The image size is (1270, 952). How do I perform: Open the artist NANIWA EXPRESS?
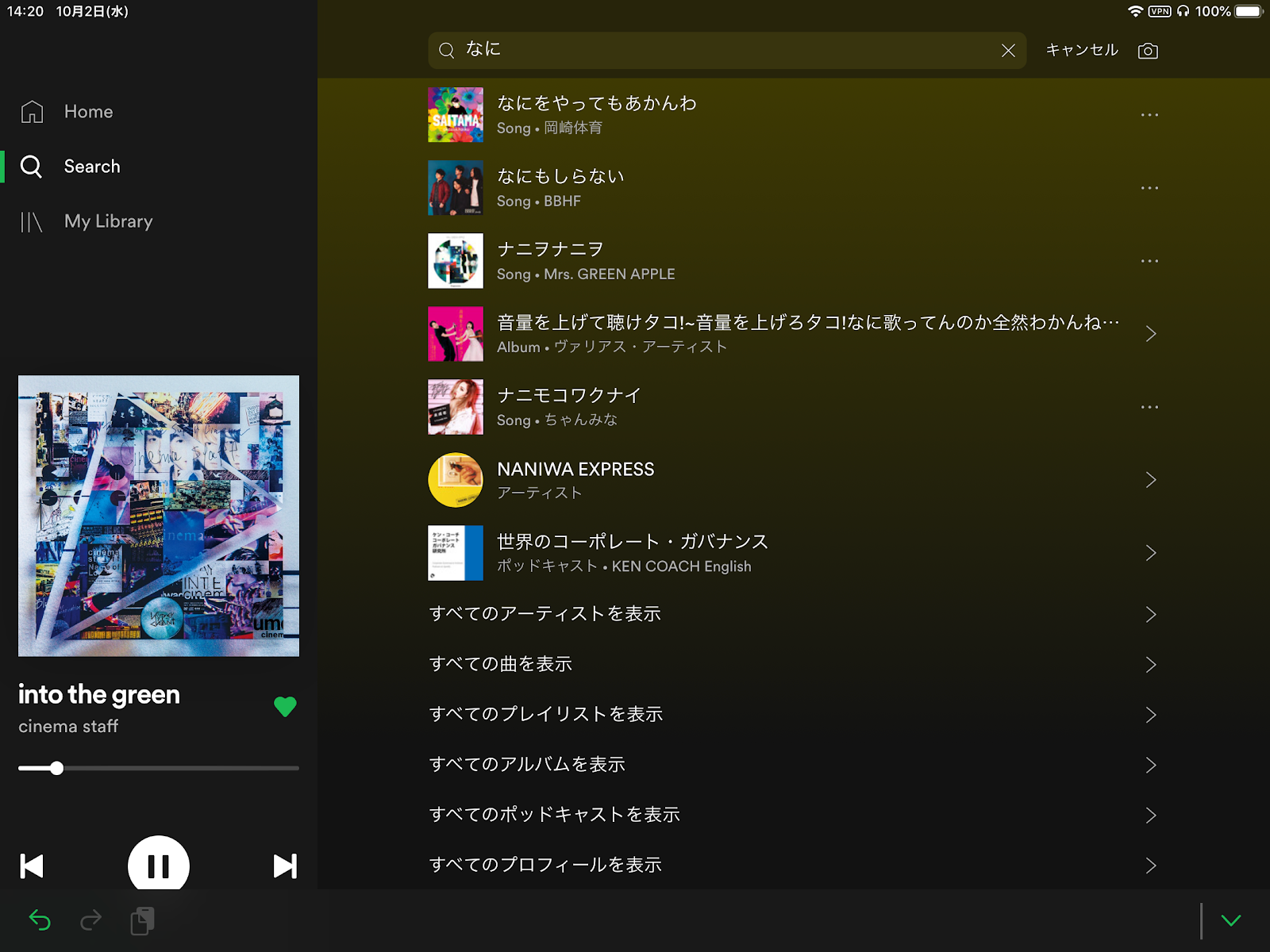point(794,480)
